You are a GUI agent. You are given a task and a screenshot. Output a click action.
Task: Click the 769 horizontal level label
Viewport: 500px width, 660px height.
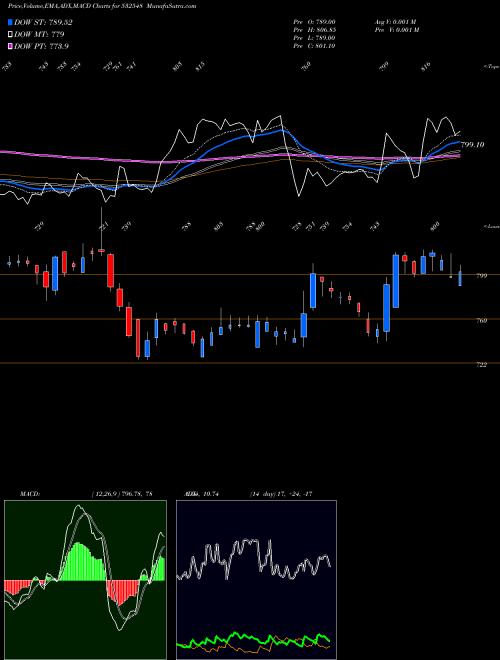click(481, 321)
